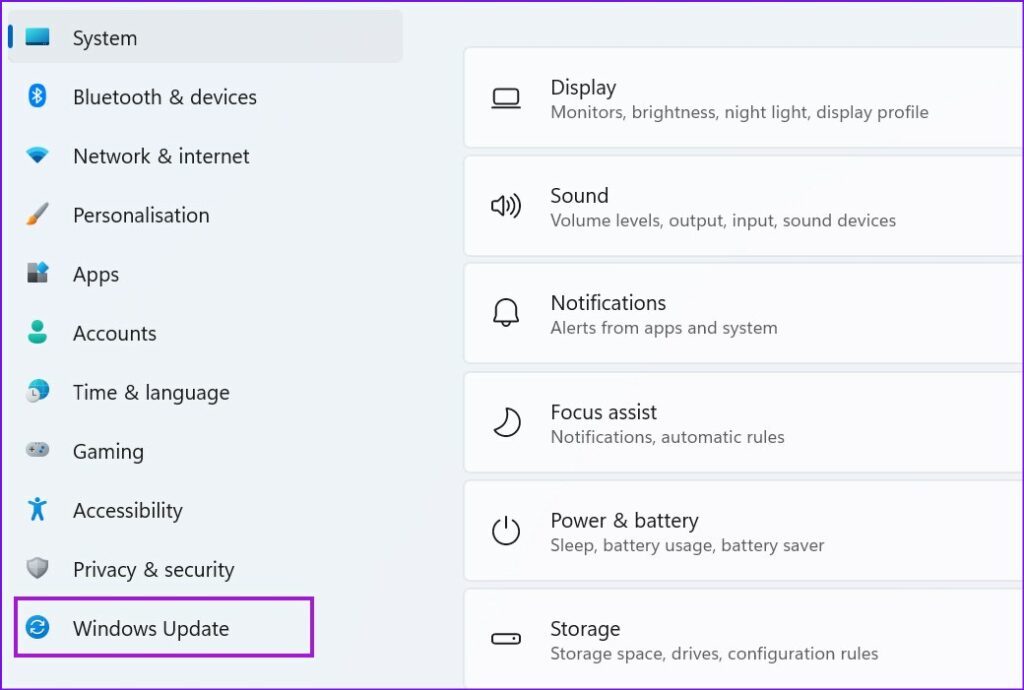Open Personalisation settings
This screenshot has height=690, width=1024.
141,215
